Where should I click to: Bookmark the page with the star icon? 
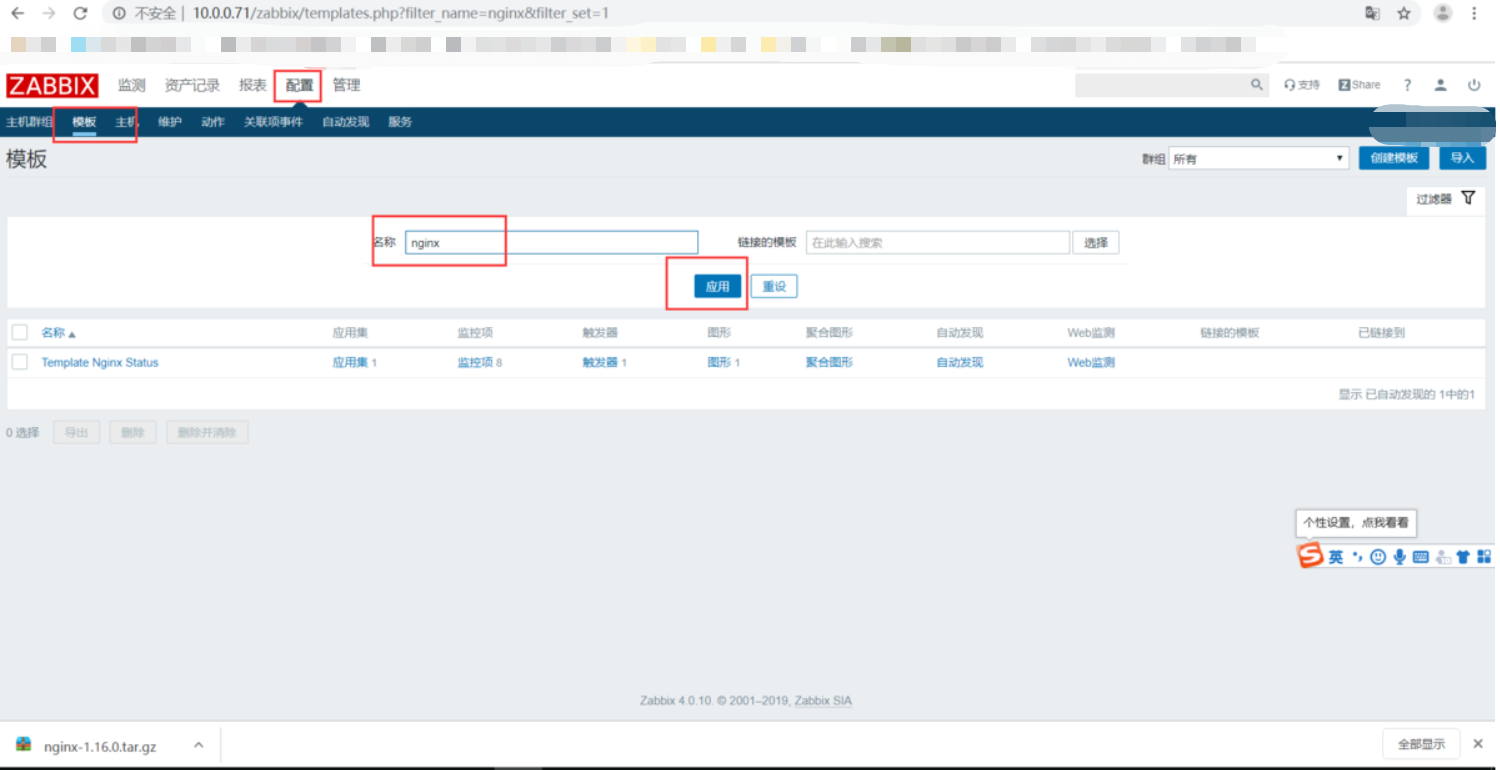click(x=1404, y=14)
